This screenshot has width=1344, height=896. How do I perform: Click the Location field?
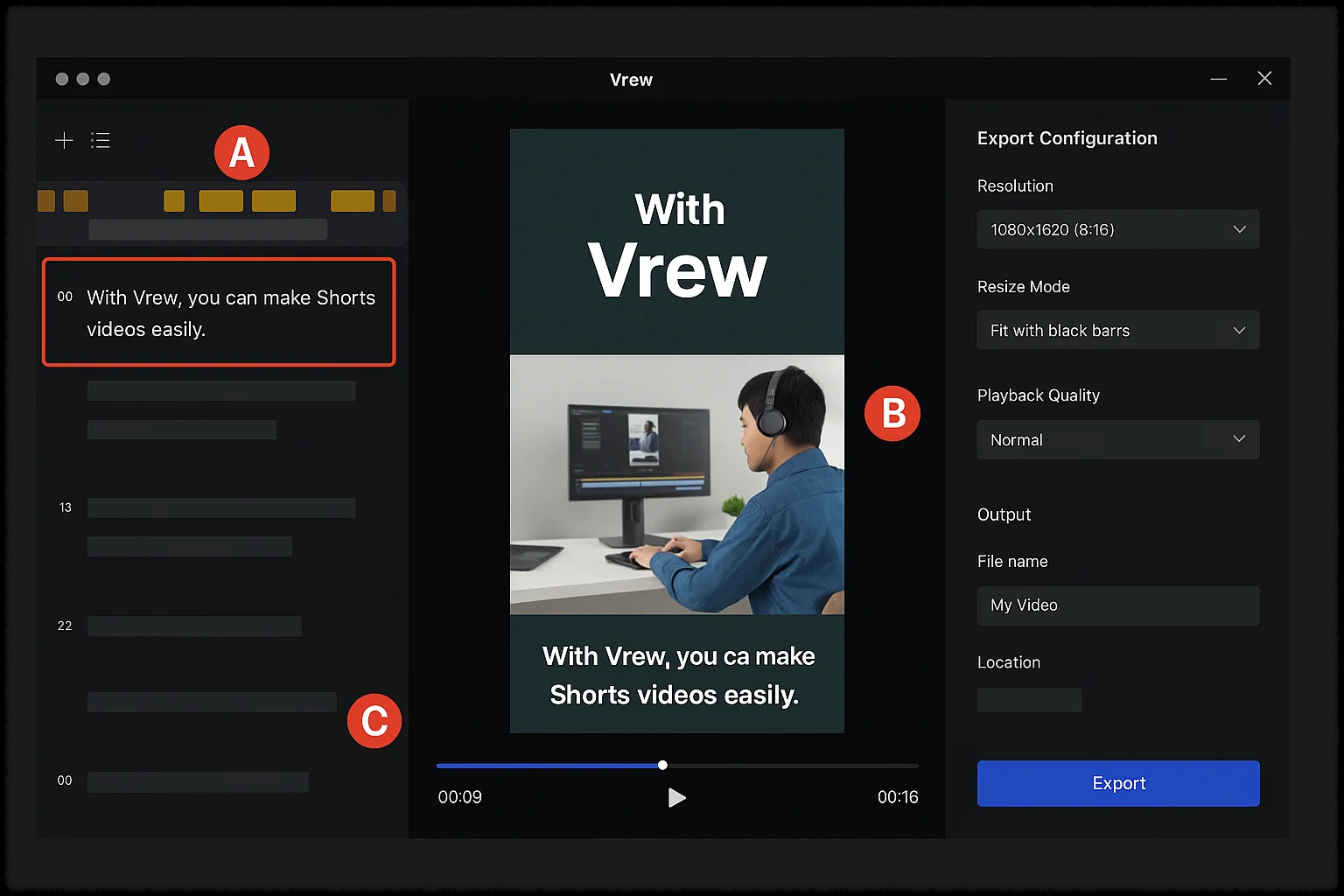click(1029, 700)
